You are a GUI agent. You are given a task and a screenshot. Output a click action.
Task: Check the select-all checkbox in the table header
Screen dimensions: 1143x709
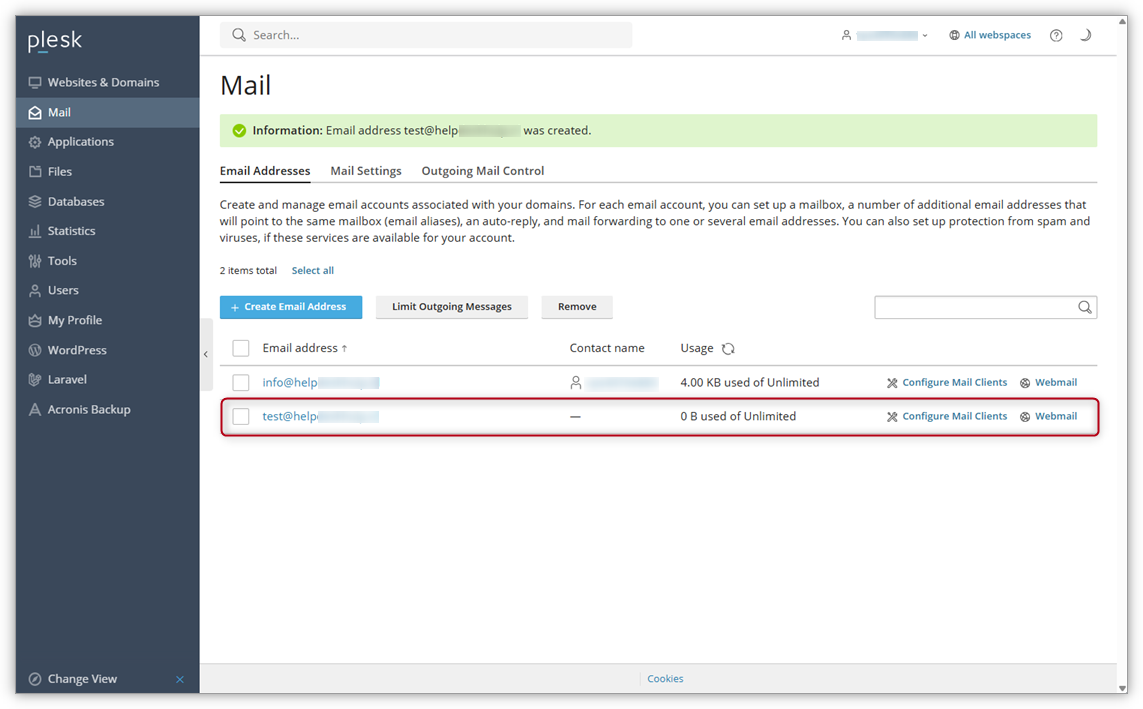tap(240, 347)
